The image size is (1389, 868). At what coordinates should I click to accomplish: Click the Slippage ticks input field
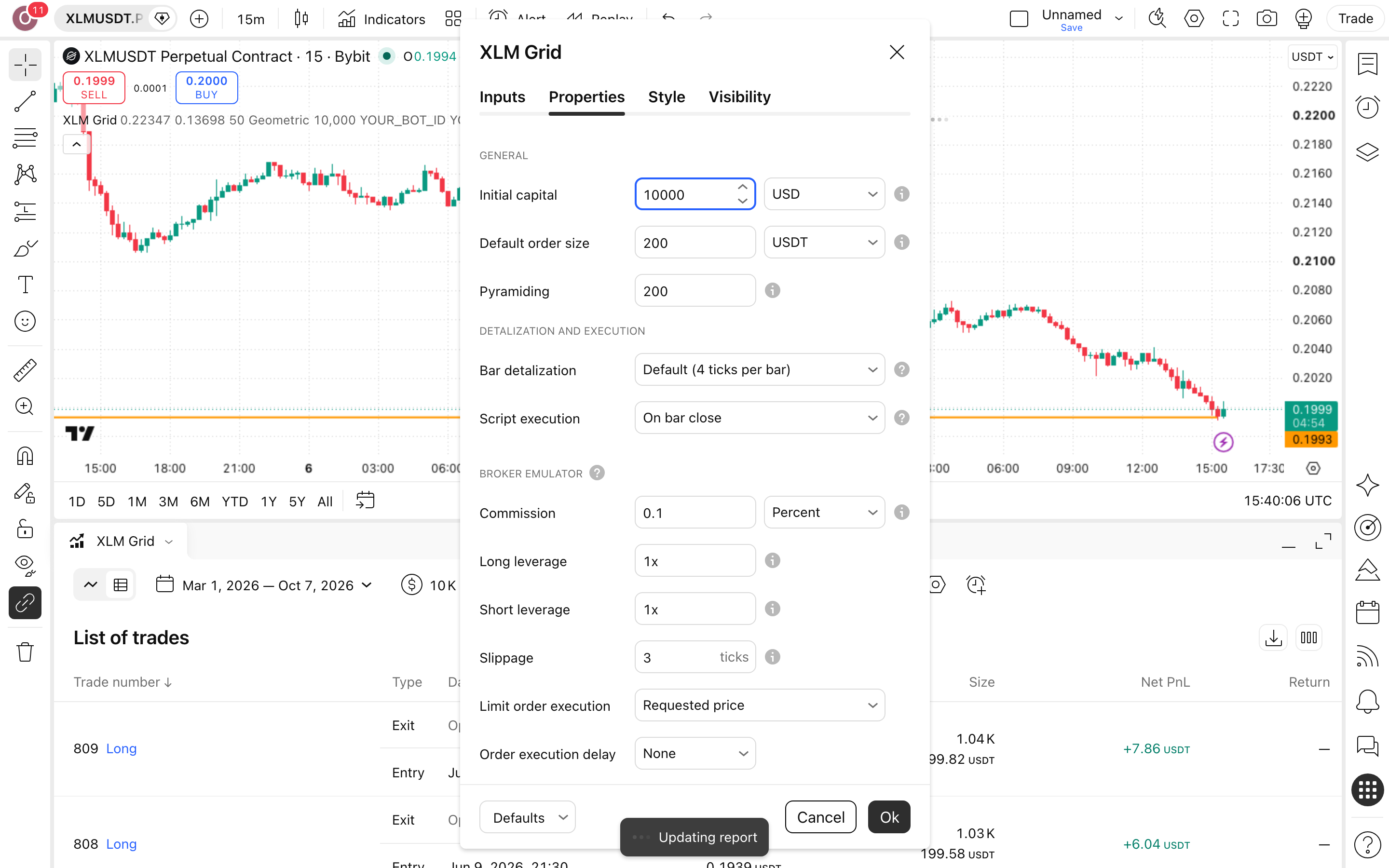pos(695,657)
